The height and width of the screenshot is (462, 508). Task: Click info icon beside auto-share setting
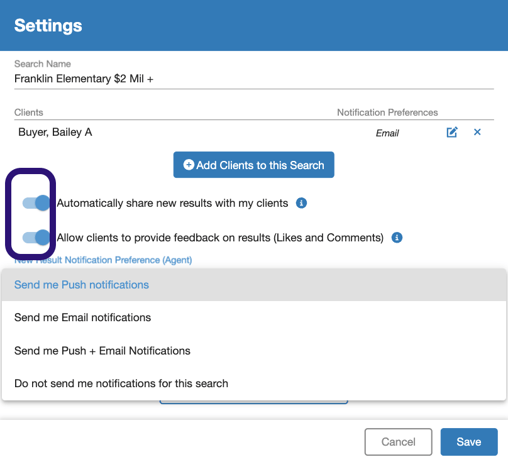pyautogui.click(x=301, y=203)
